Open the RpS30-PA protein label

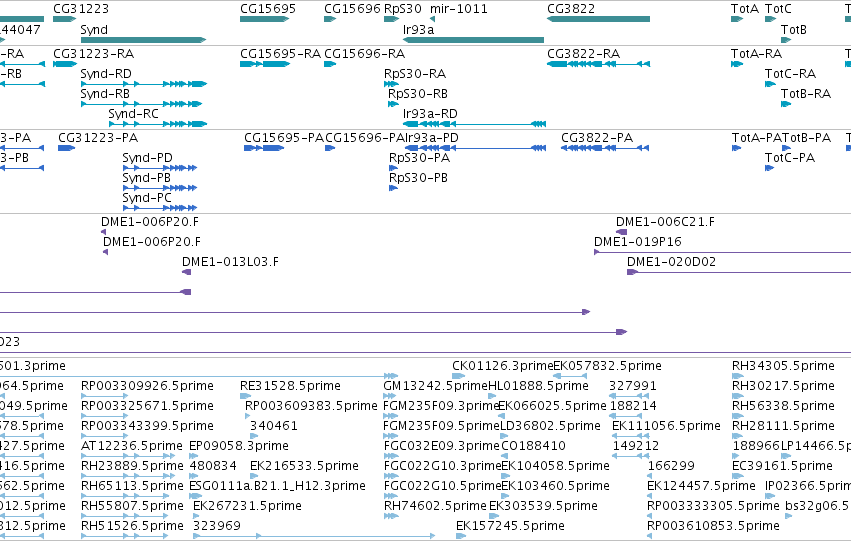[420, 158]
